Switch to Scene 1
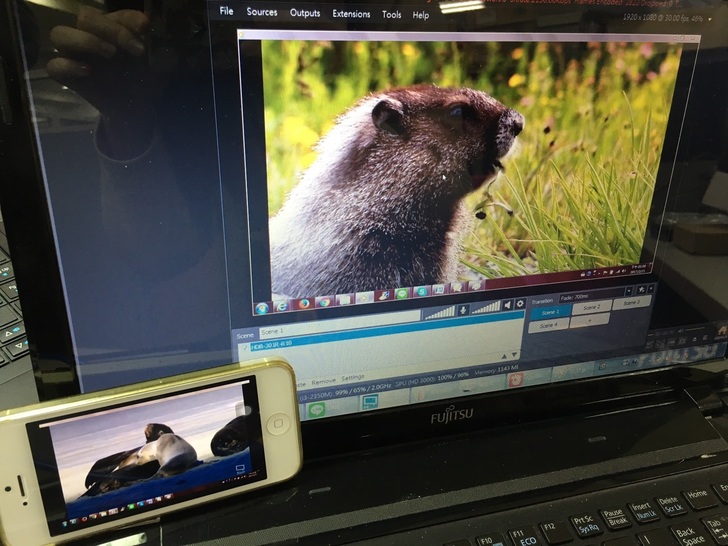Image resolution: width=728 pixels, height=546 pixels. pos(550,312)
